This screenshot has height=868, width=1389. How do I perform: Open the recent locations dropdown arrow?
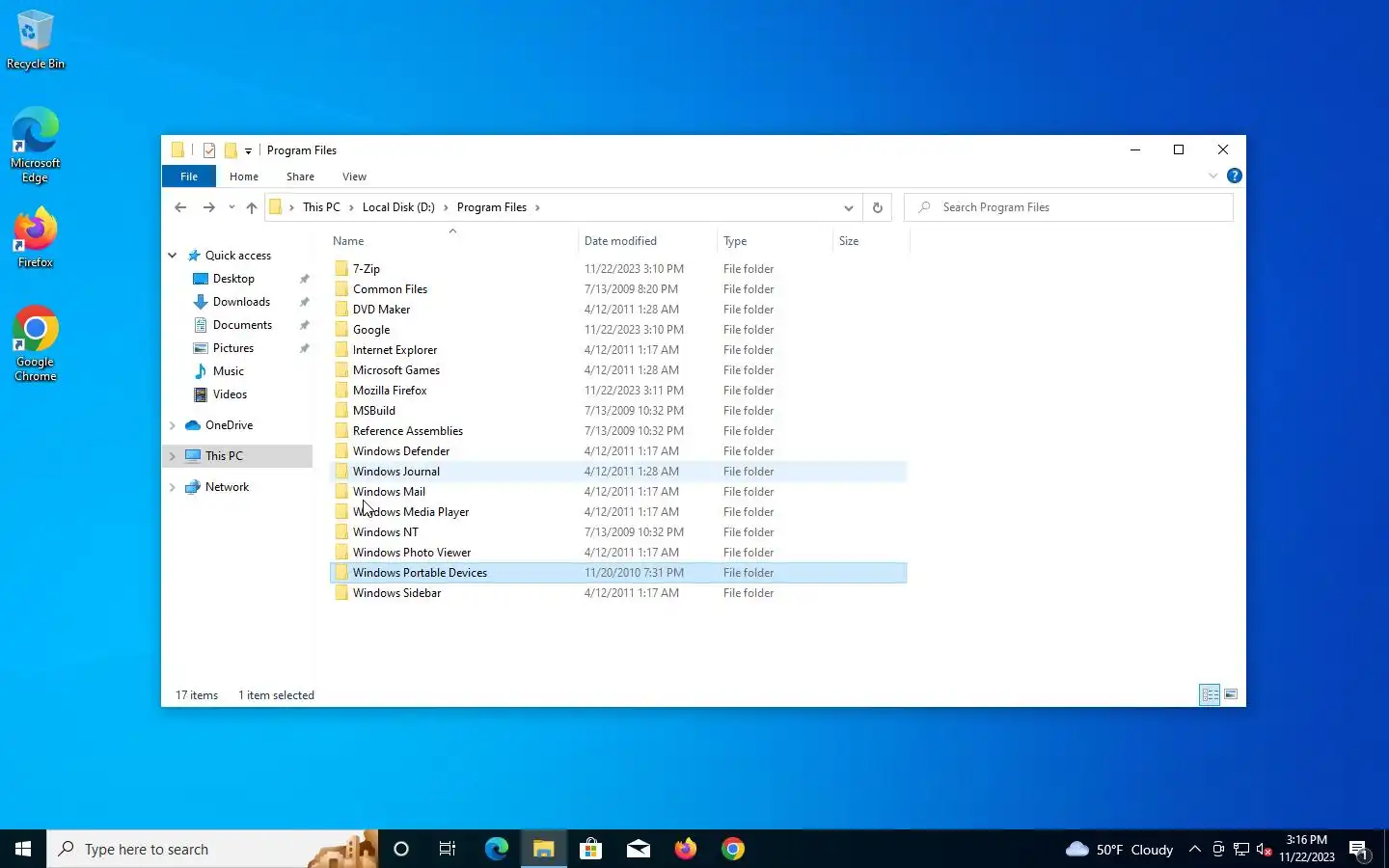click(x=231, y=207)
